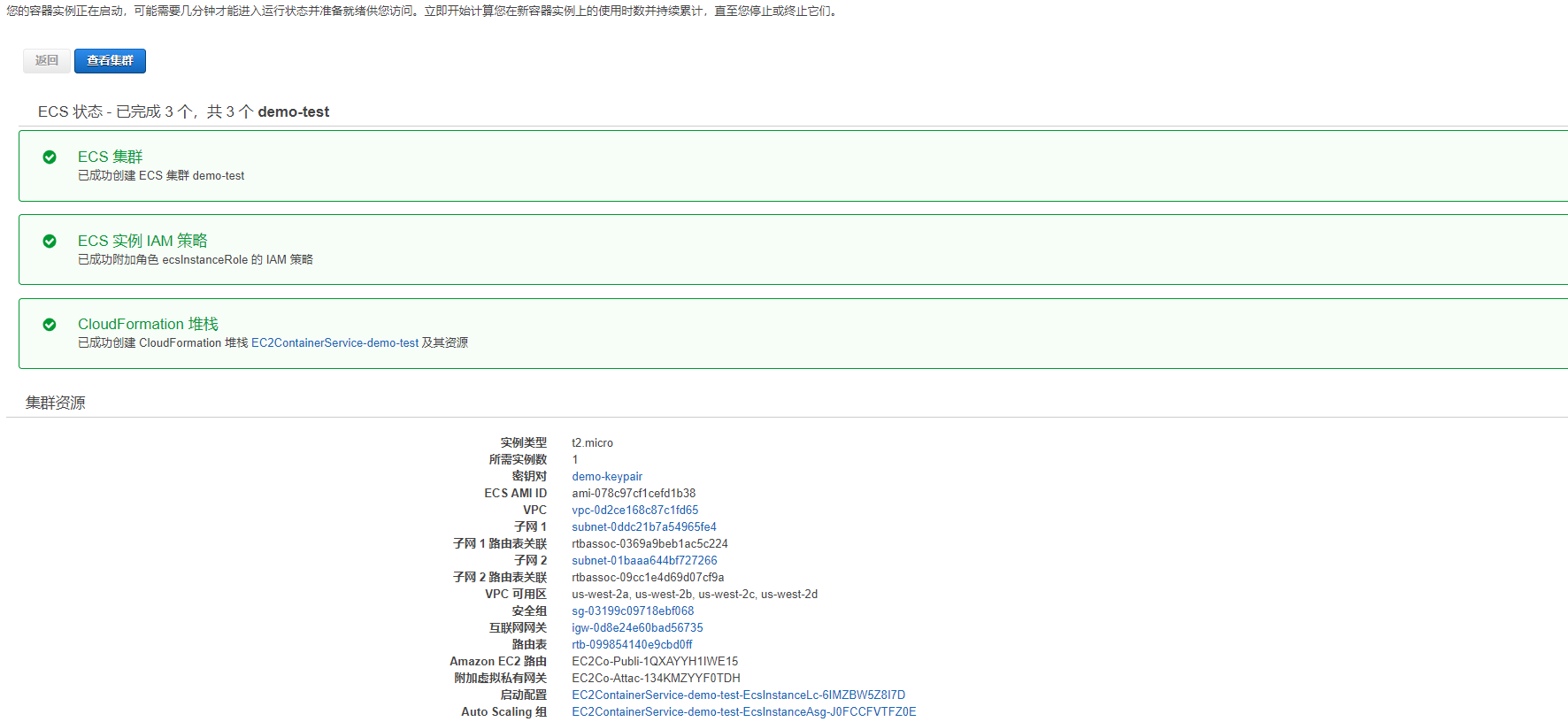The image size is (1568, 722).
Task: Click the Amazon EC2 路由 label
Action: 498,661
